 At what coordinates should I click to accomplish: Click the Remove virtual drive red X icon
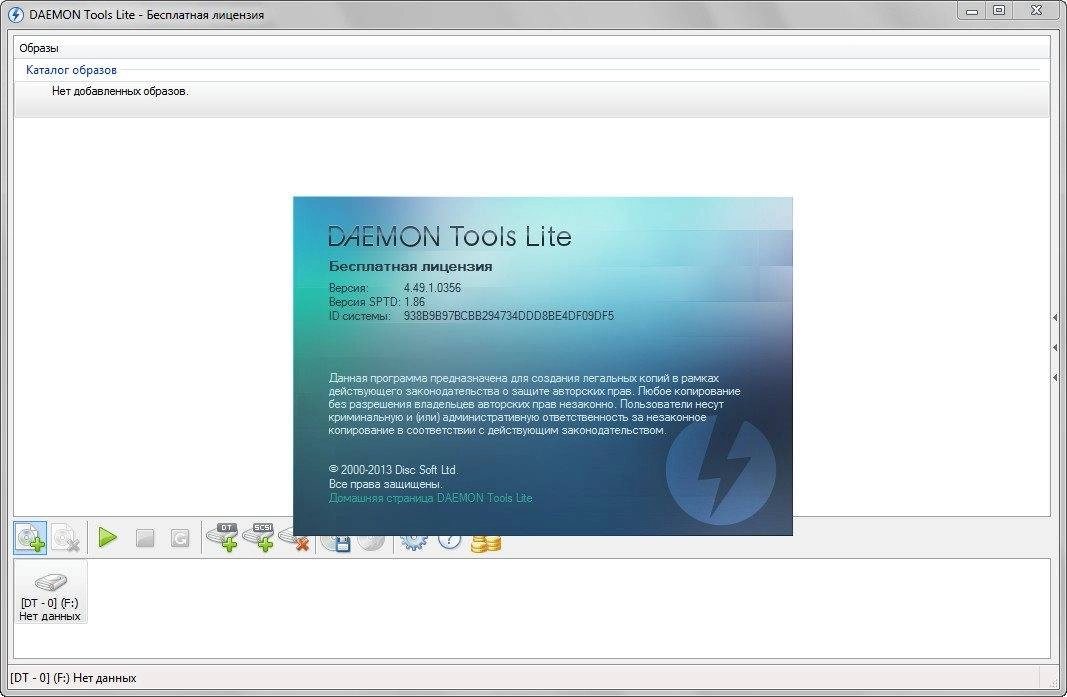point(294,541)
